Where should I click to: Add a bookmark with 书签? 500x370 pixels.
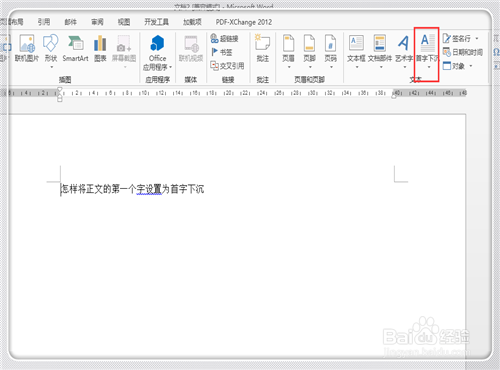point(221,52)
